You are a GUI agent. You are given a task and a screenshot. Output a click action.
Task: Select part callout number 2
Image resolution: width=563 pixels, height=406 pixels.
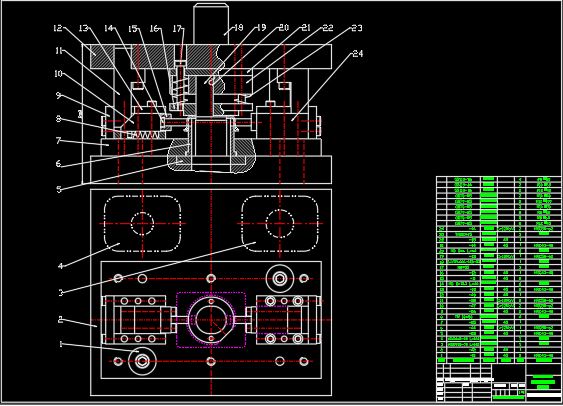(61, 319)
